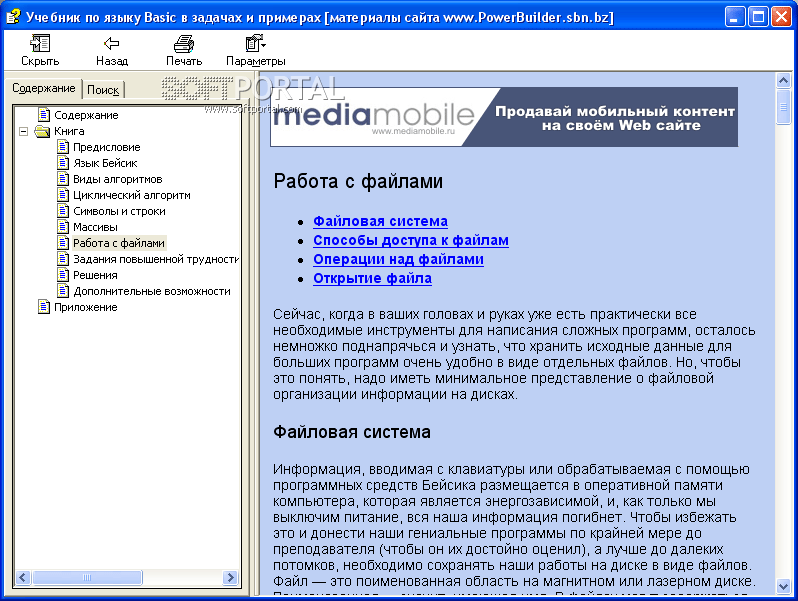
Task: Click the page icon beside Массивы
Action: pos(63,227)
